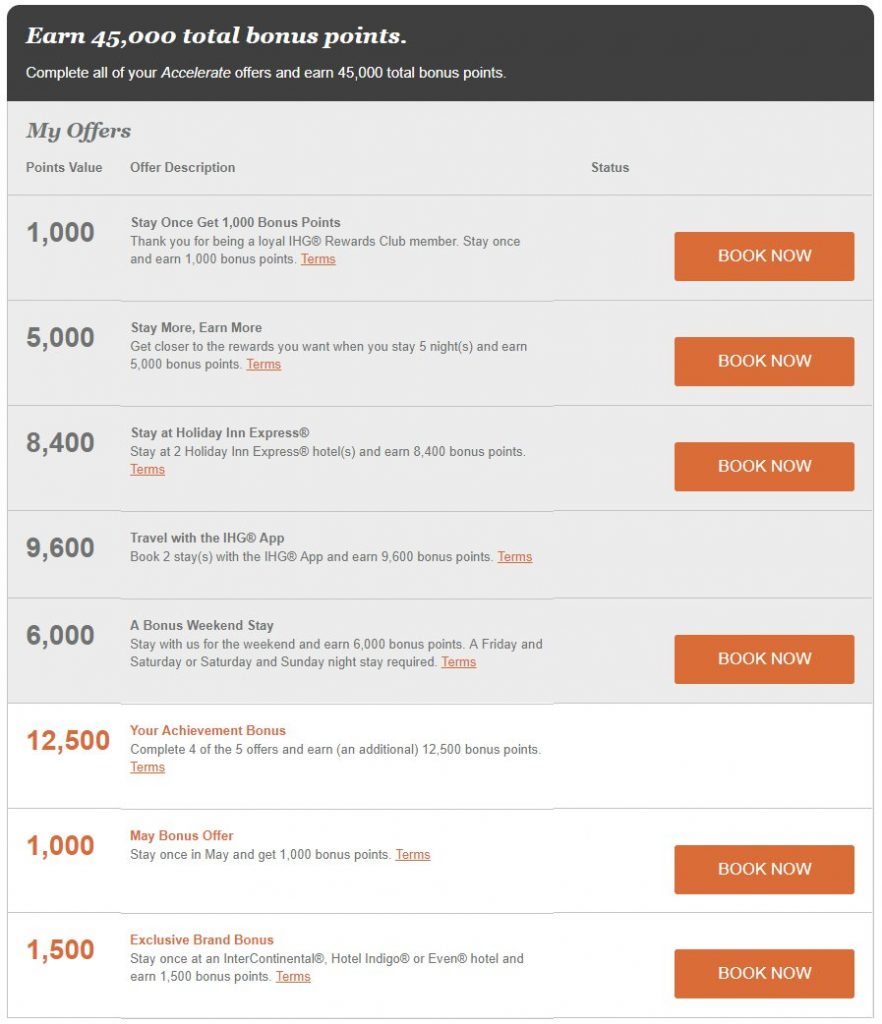The image size is (882, 1024).
Task: Click BOOK NOW for Exclusive Brand Bonus
Action: click(x=764, y=973)
